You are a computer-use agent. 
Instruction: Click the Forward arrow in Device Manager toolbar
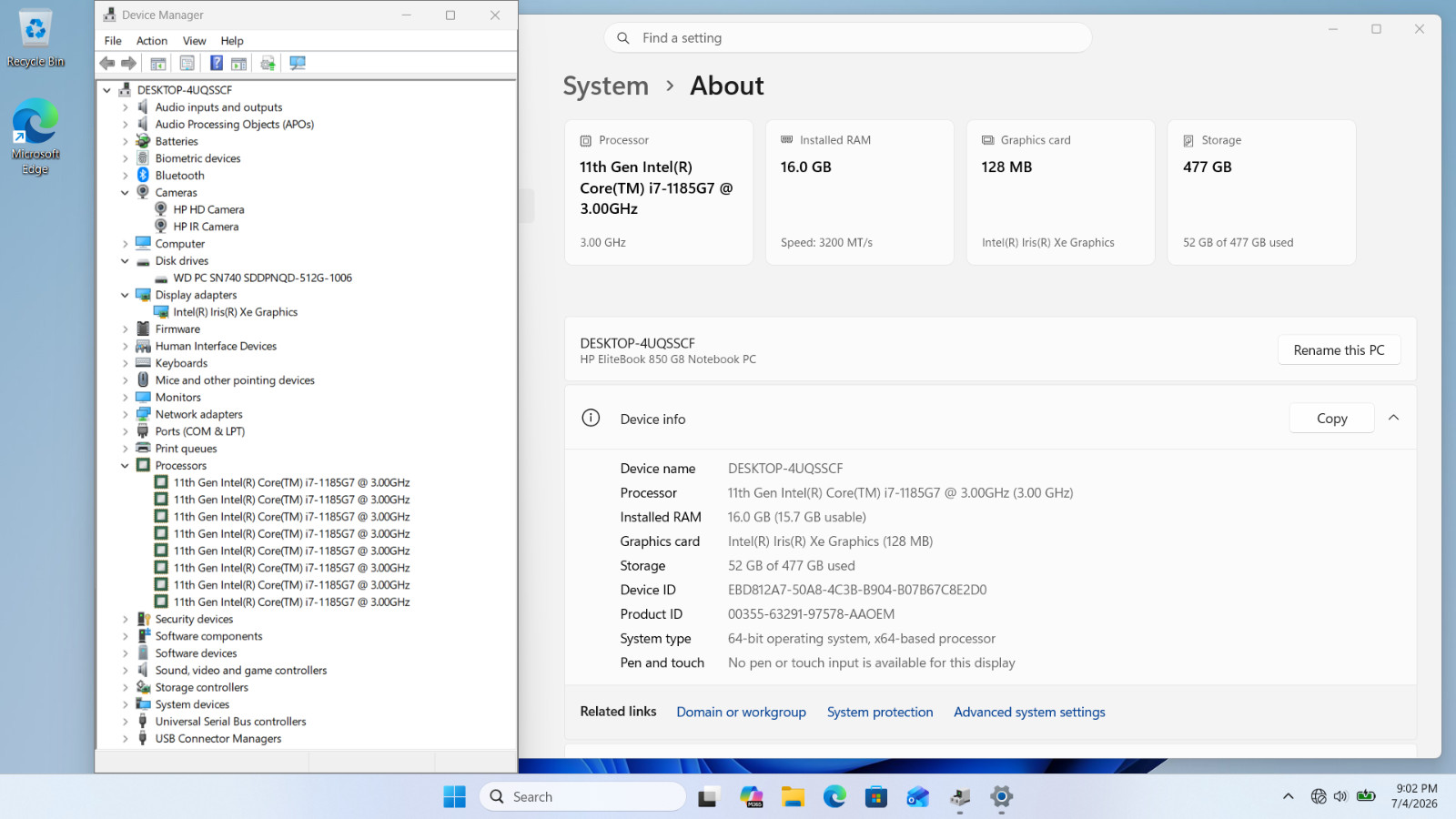coord(129,63)
